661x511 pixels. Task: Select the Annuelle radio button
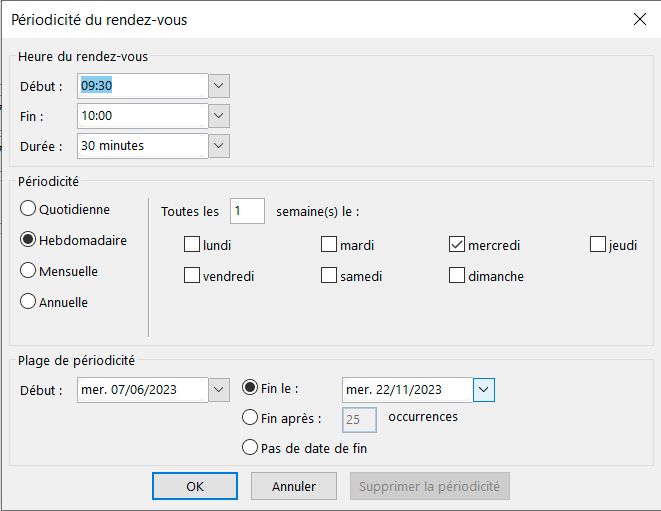[x=28, y=301]
